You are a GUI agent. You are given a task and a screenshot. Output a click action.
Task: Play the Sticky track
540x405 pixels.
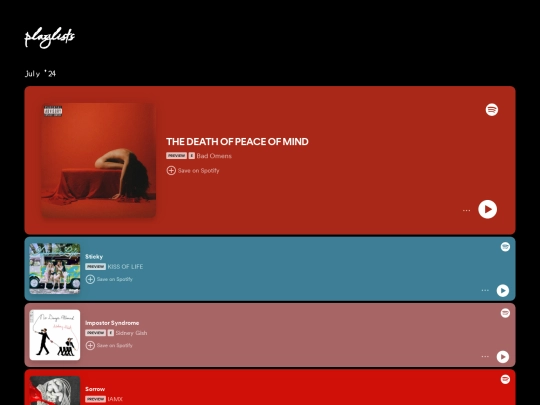point(502,290)
